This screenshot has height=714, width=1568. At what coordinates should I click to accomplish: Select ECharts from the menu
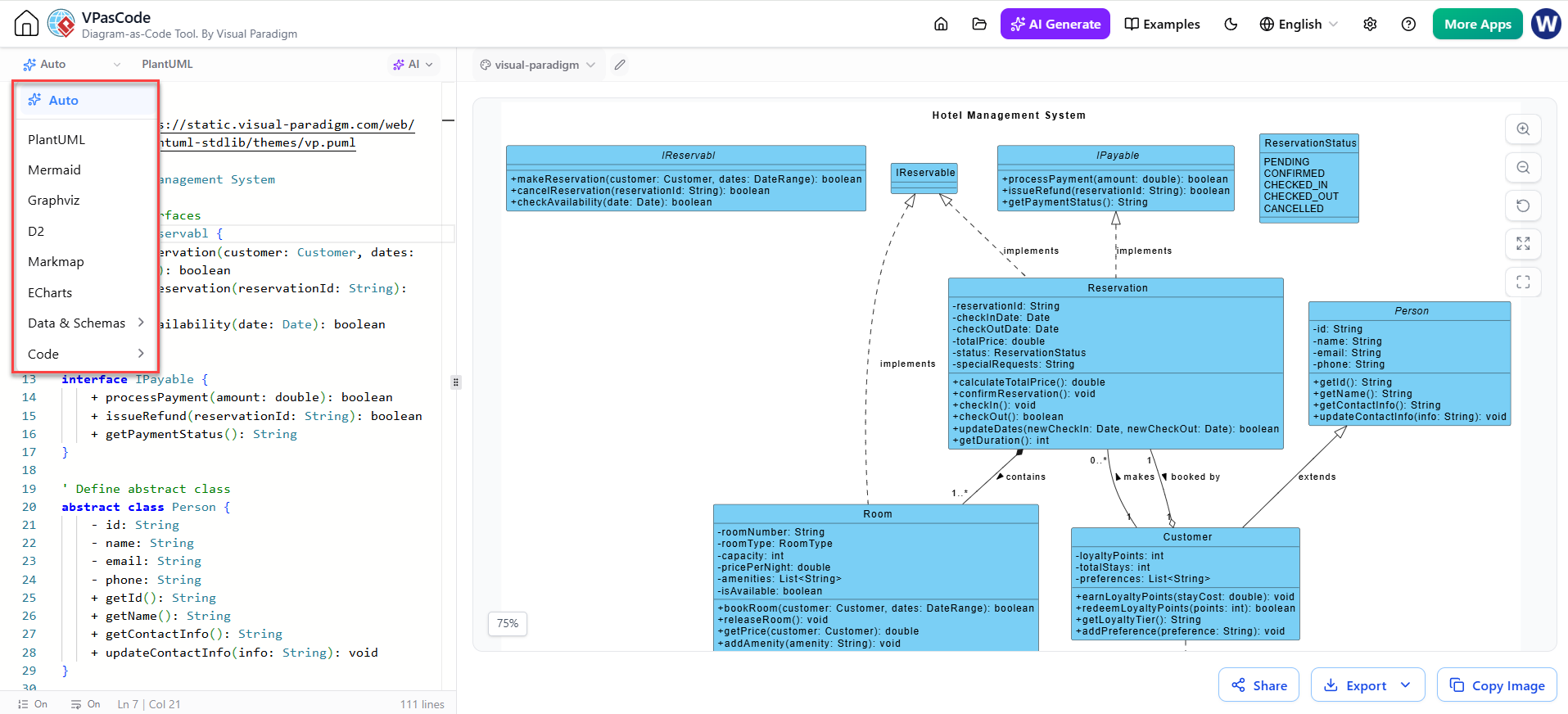(87, 292)
